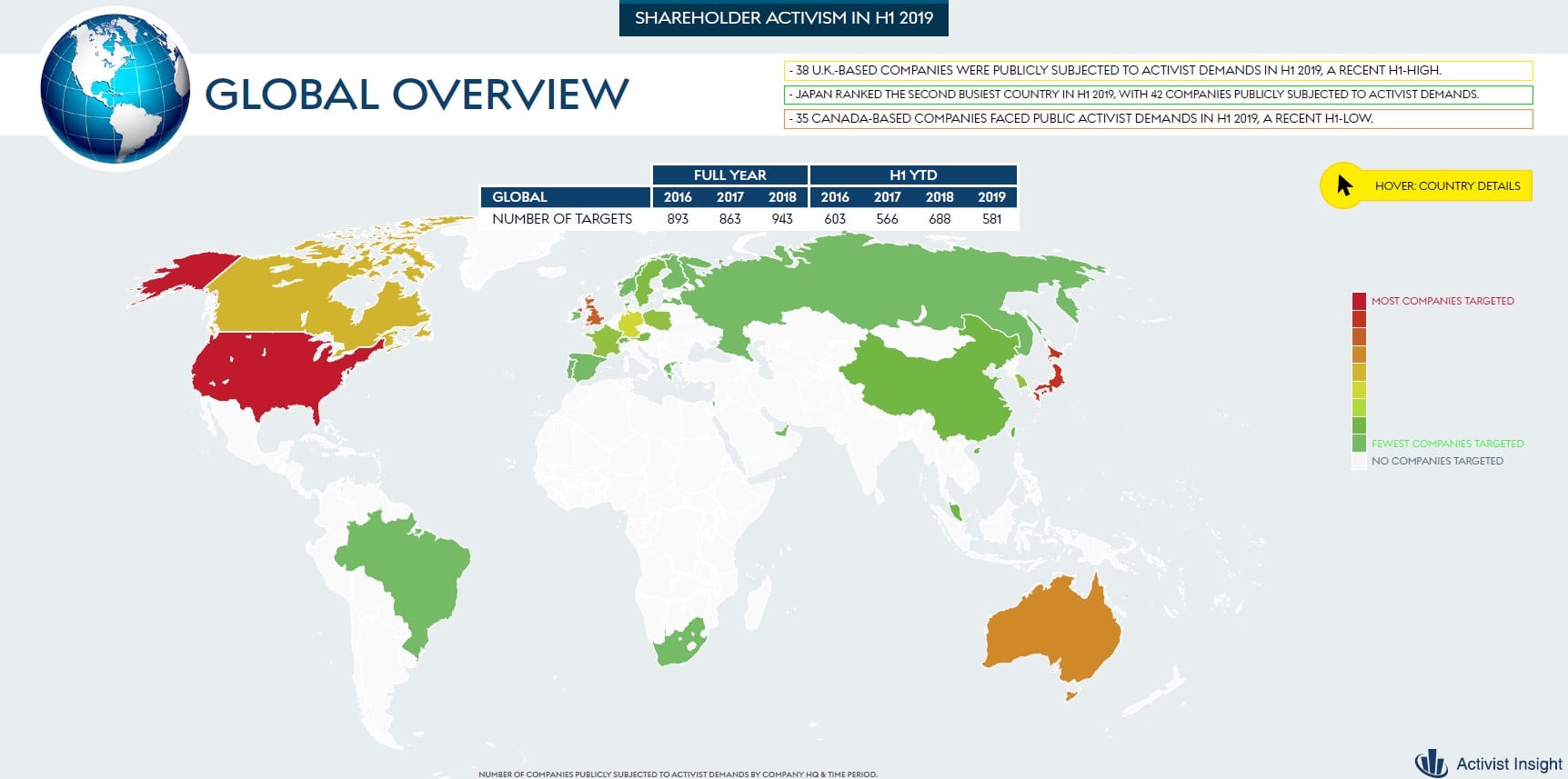Open the Japan second busiest country note

point(1158,95)
